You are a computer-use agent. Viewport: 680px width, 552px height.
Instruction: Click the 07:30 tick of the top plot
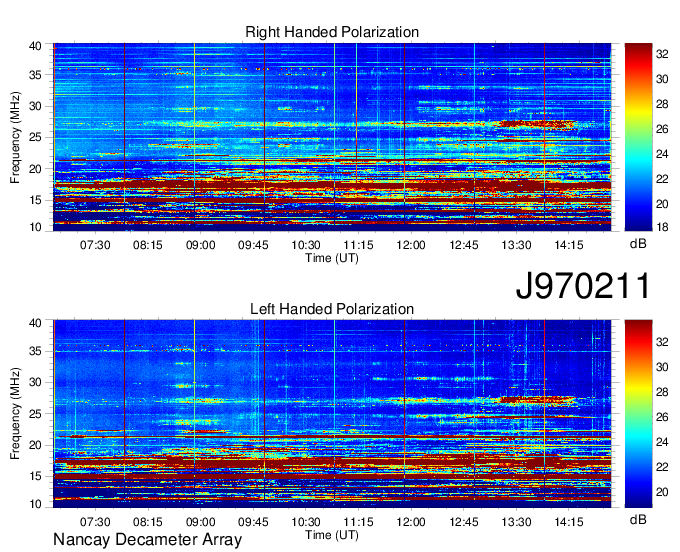click(x=95, y=245)
